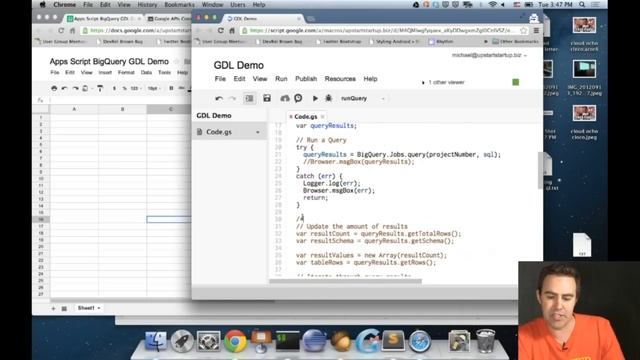Format as currency in spreadsheet toolbar
640x360 pixels.
(x=114, y=88)
